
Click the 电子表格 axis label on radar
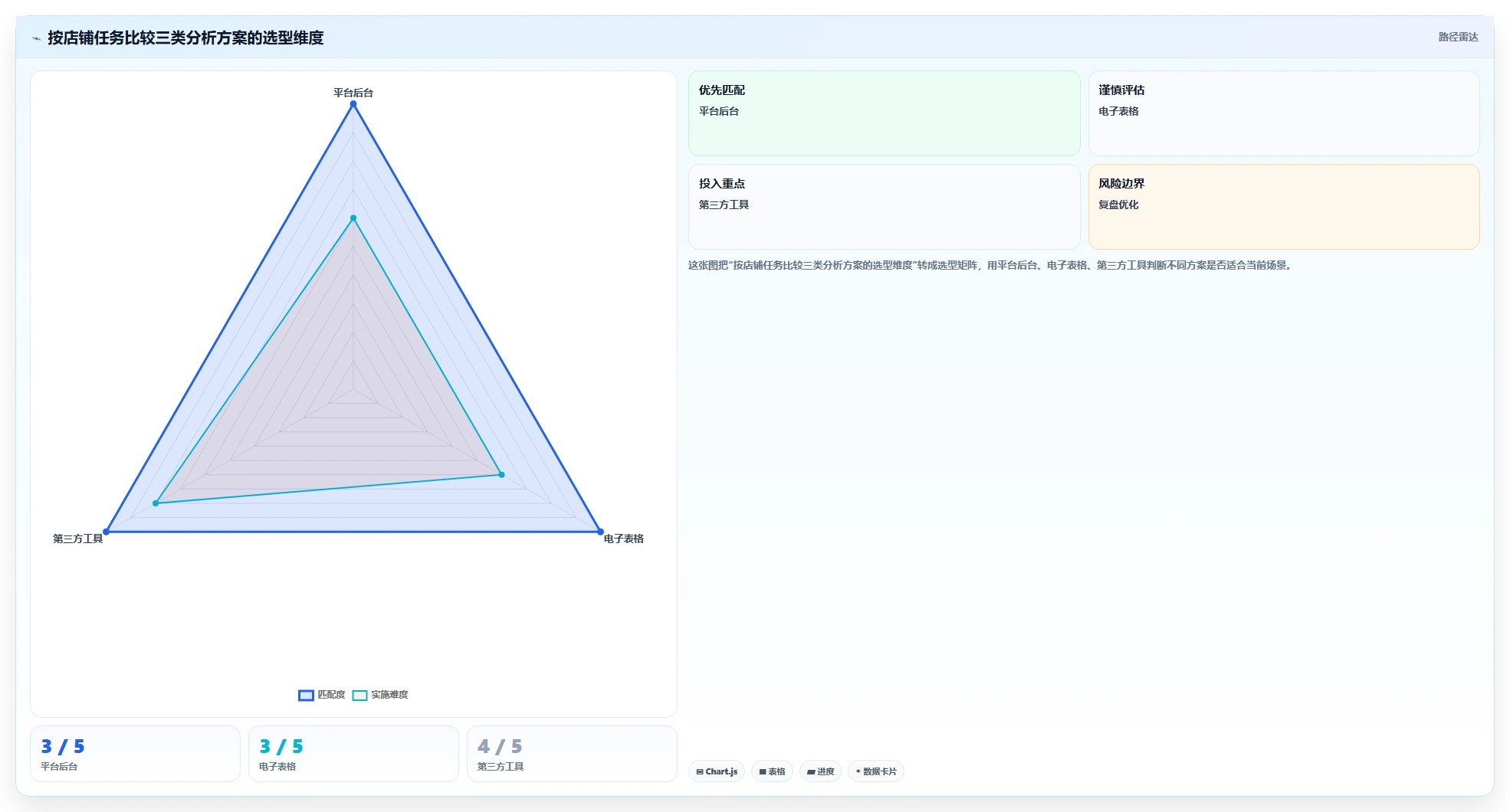tap(624, 539)
